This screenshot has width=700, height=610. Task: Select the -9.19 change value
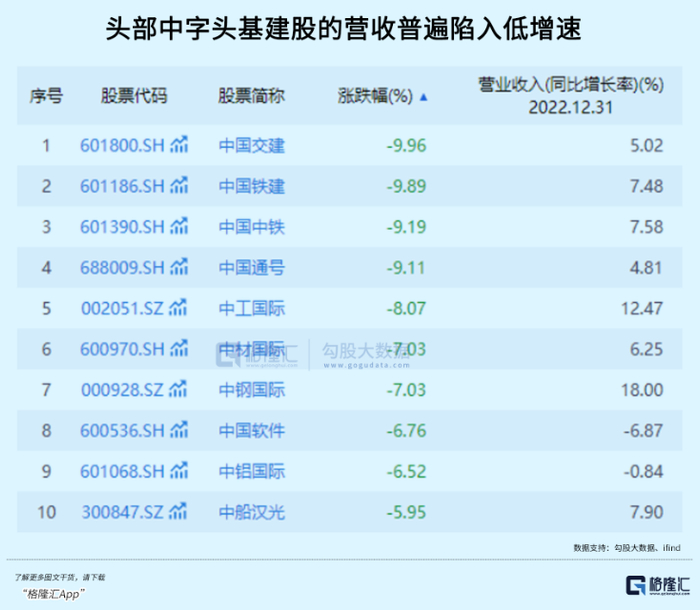point(406,227)
